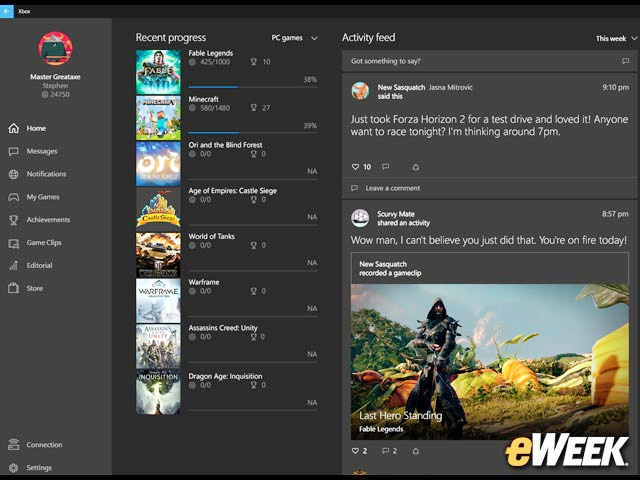
Task: Open the PC games filter dropdown
Action: [295, 38]
